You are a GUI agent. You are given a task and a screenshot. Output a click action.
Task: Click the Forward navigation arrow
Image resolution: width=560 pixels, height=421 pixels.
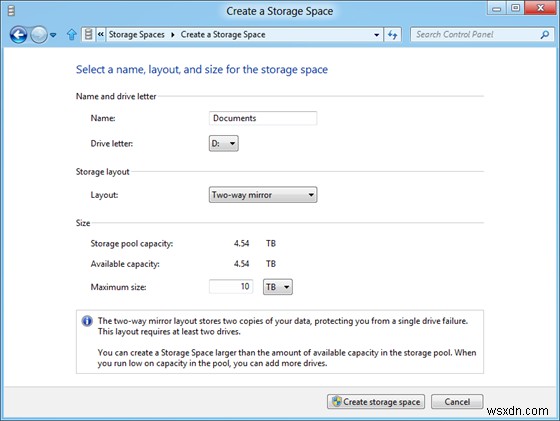(x=39, y=35)
